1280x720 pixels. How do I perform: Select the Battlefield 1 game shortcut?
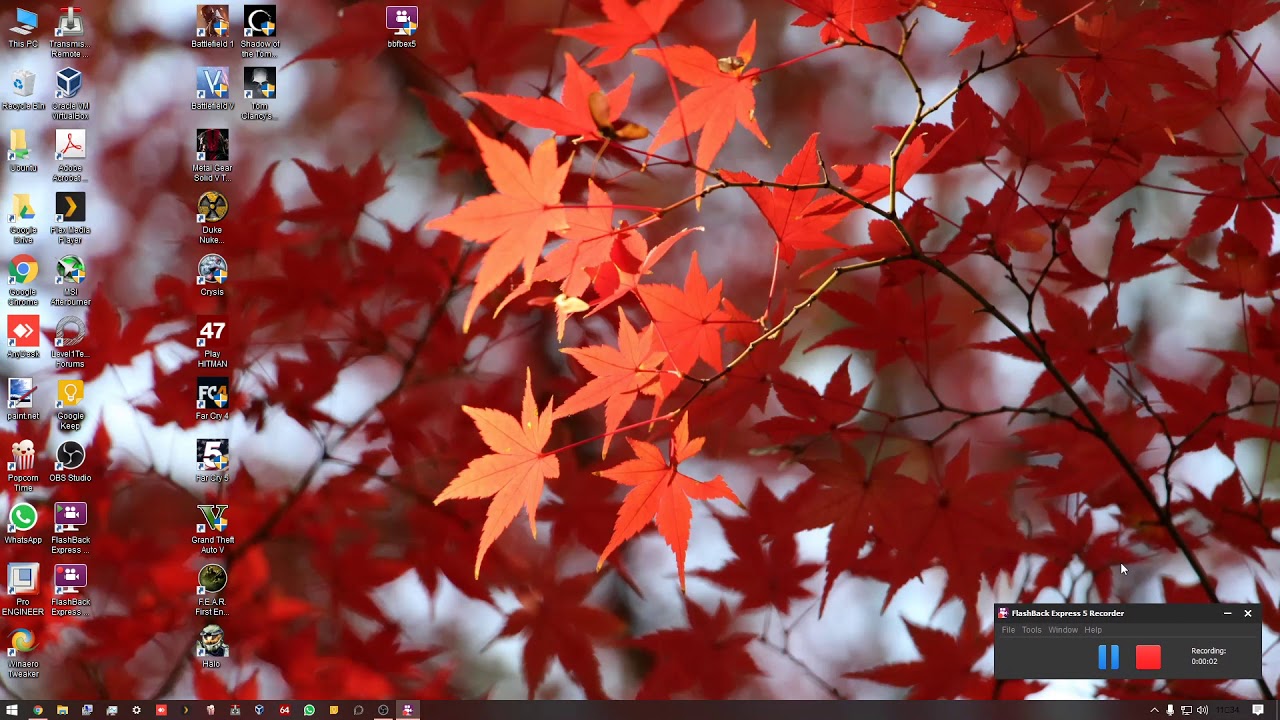tap(212, 27)
